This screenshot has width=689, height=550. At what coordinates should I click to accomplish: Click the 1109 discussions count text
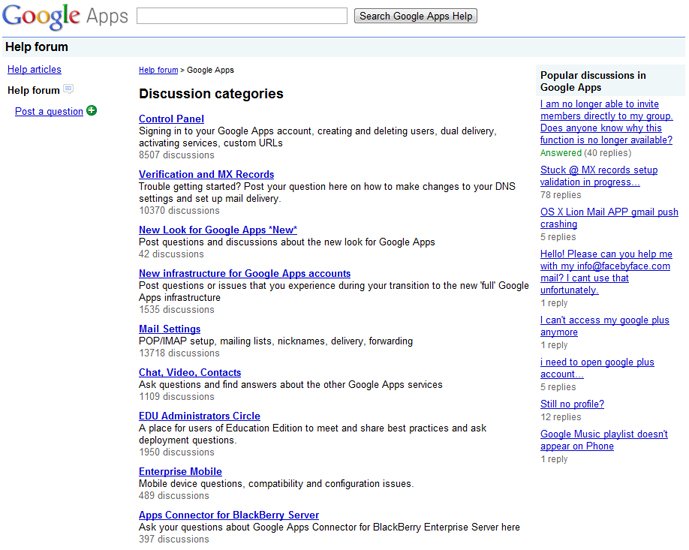[x=177, y=396]
